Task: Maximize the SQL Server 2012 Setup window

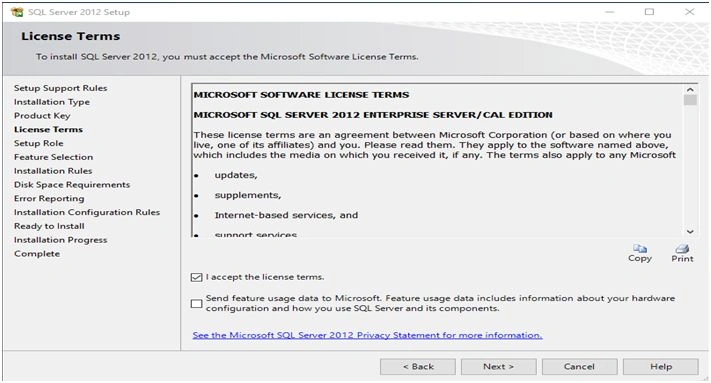Action: click(x=649, y=12)
